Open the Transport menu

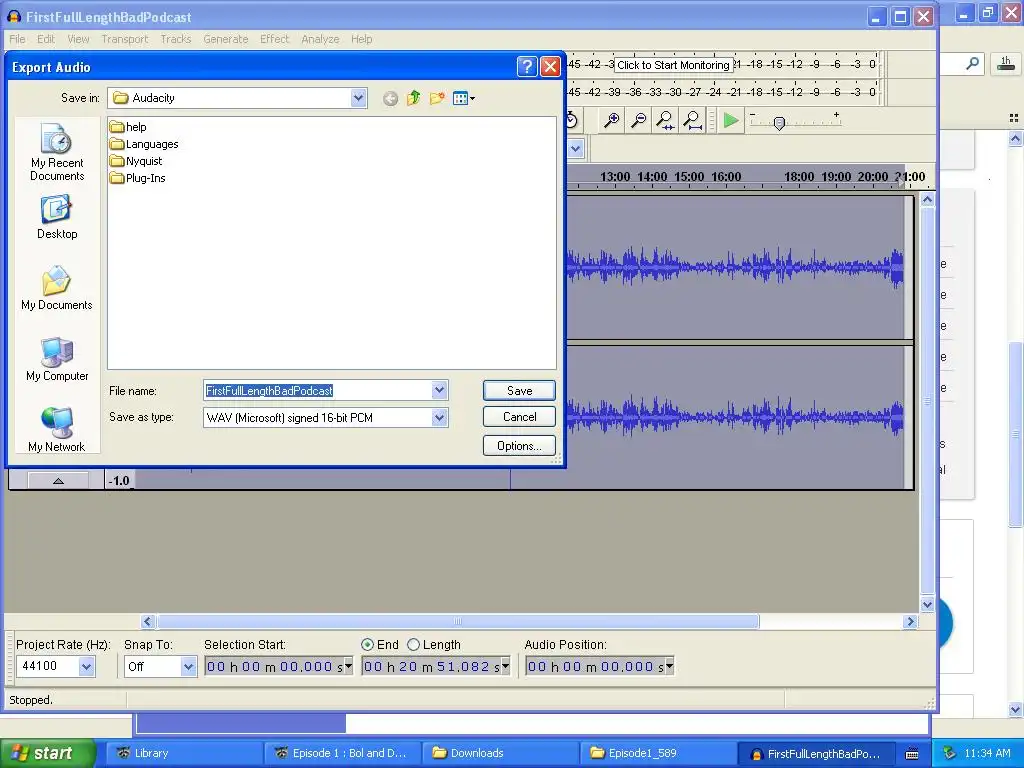pyautogui.click(x=125, y=39)
